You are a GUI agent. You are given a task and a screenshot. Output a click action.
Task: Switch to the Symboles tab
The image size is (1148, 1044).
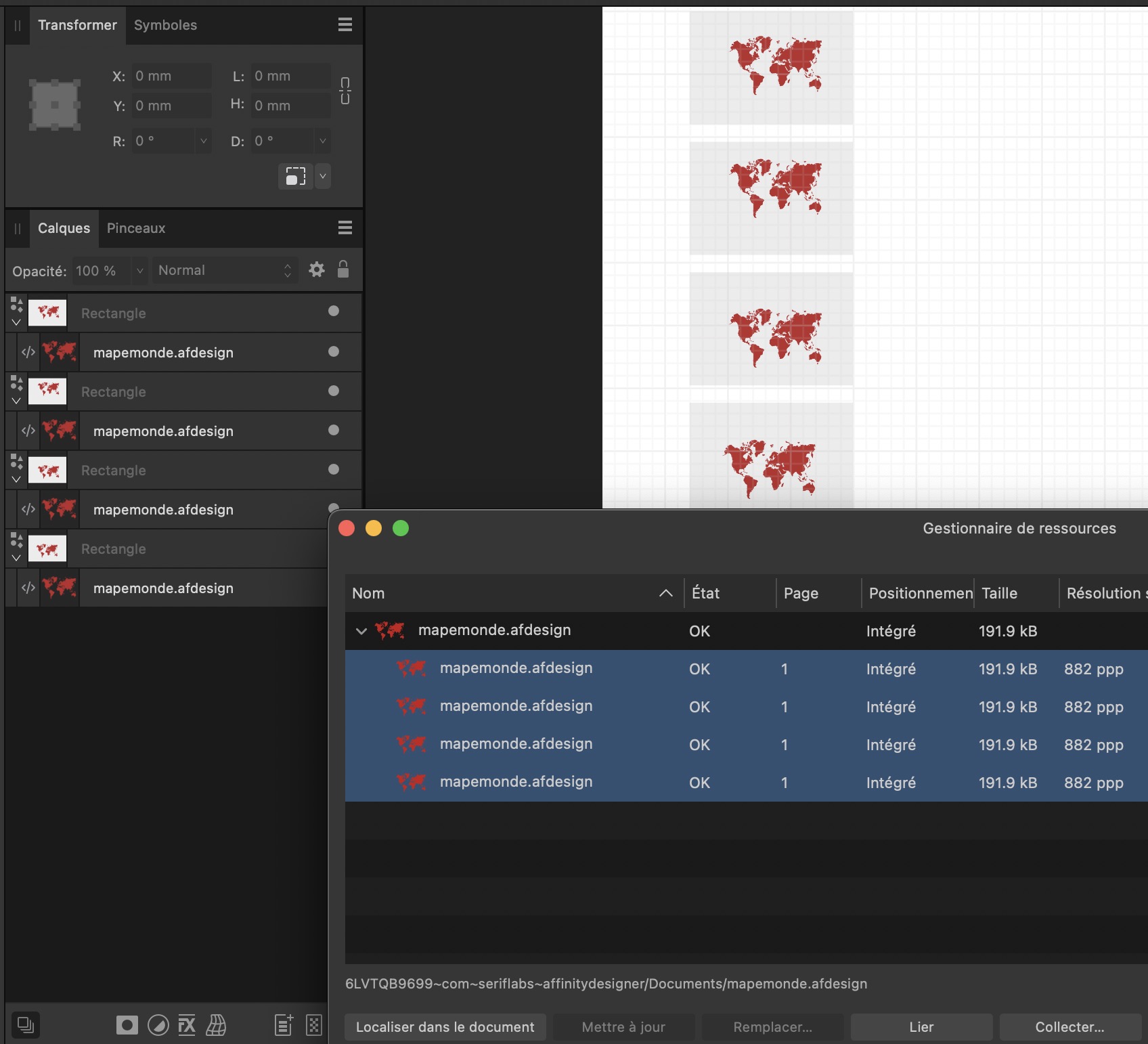coord(165,25)
